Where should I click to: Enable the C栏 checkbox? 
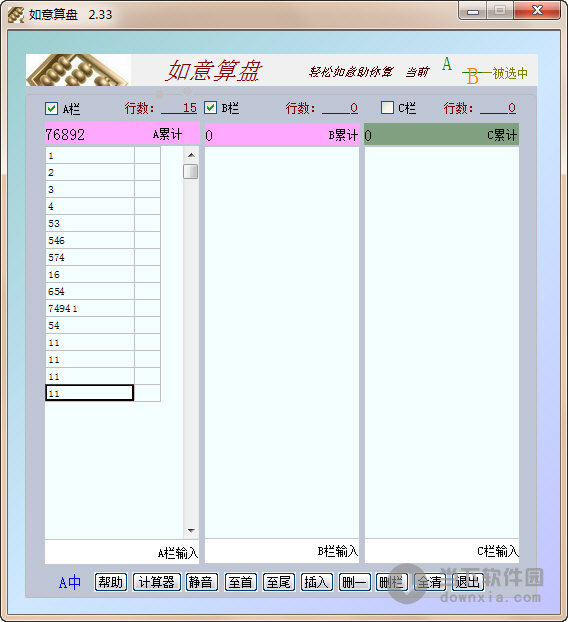point(387,108)
